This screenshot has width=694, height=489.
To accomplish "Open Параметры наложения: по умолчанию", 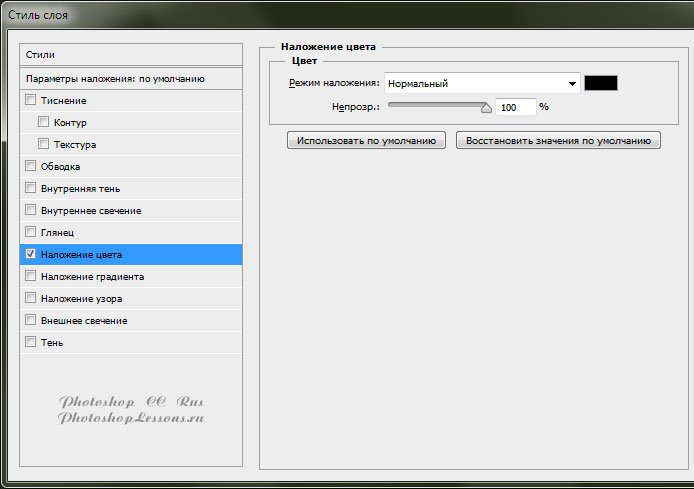I will pos(131,78).
